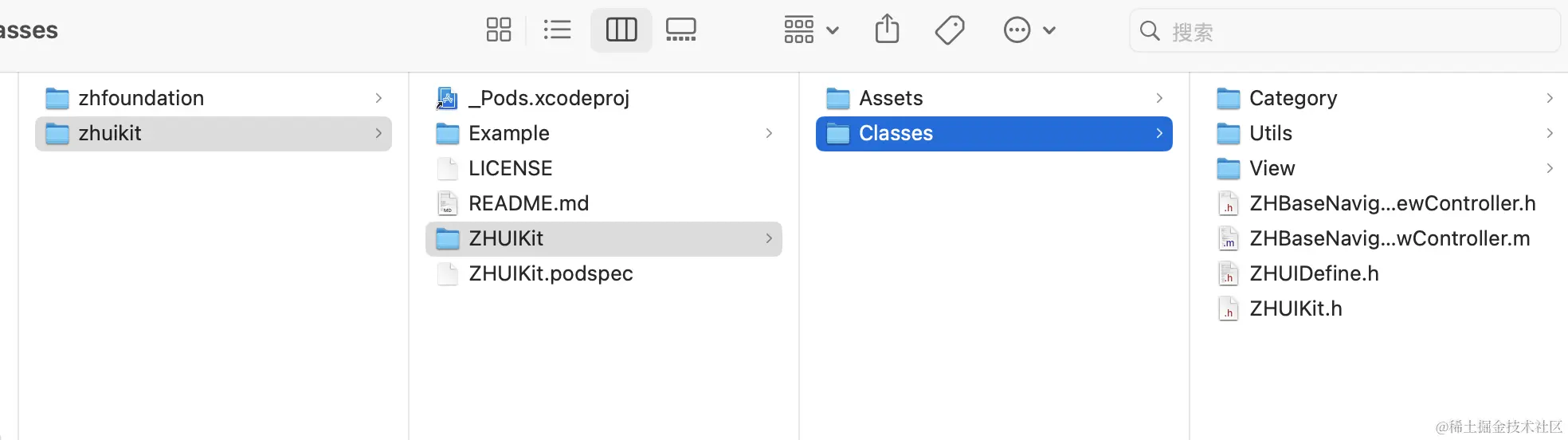Switch to gallery view
This screenshot has width=1568, height=440.
[x=680, y=30]
